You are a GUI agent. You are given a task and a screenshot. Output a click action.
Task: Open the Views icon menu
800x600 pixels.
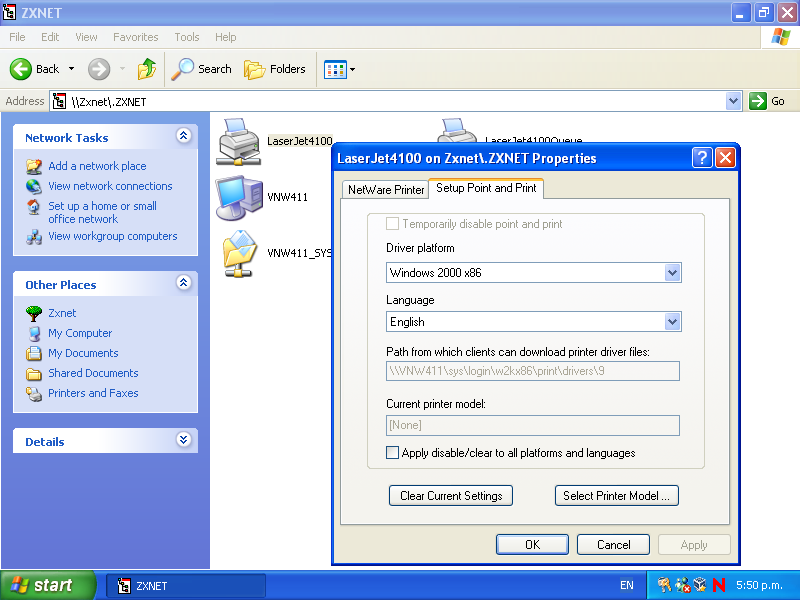335,69
